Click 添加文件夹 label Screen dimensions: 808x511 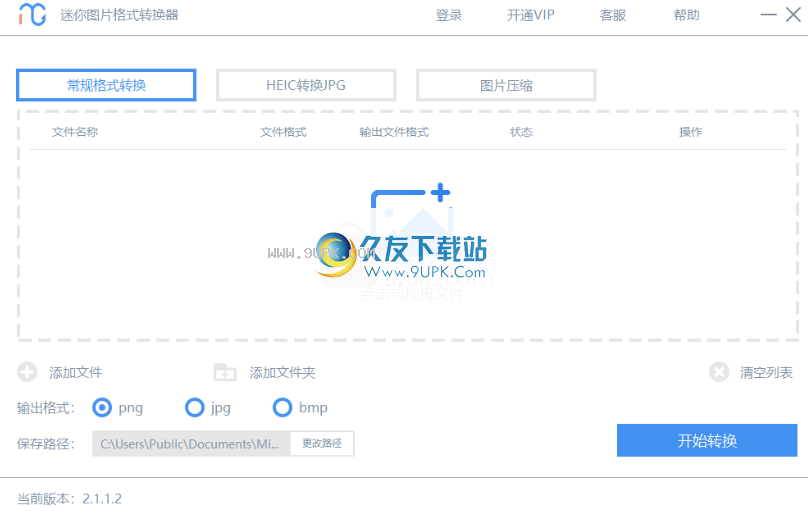282,372
